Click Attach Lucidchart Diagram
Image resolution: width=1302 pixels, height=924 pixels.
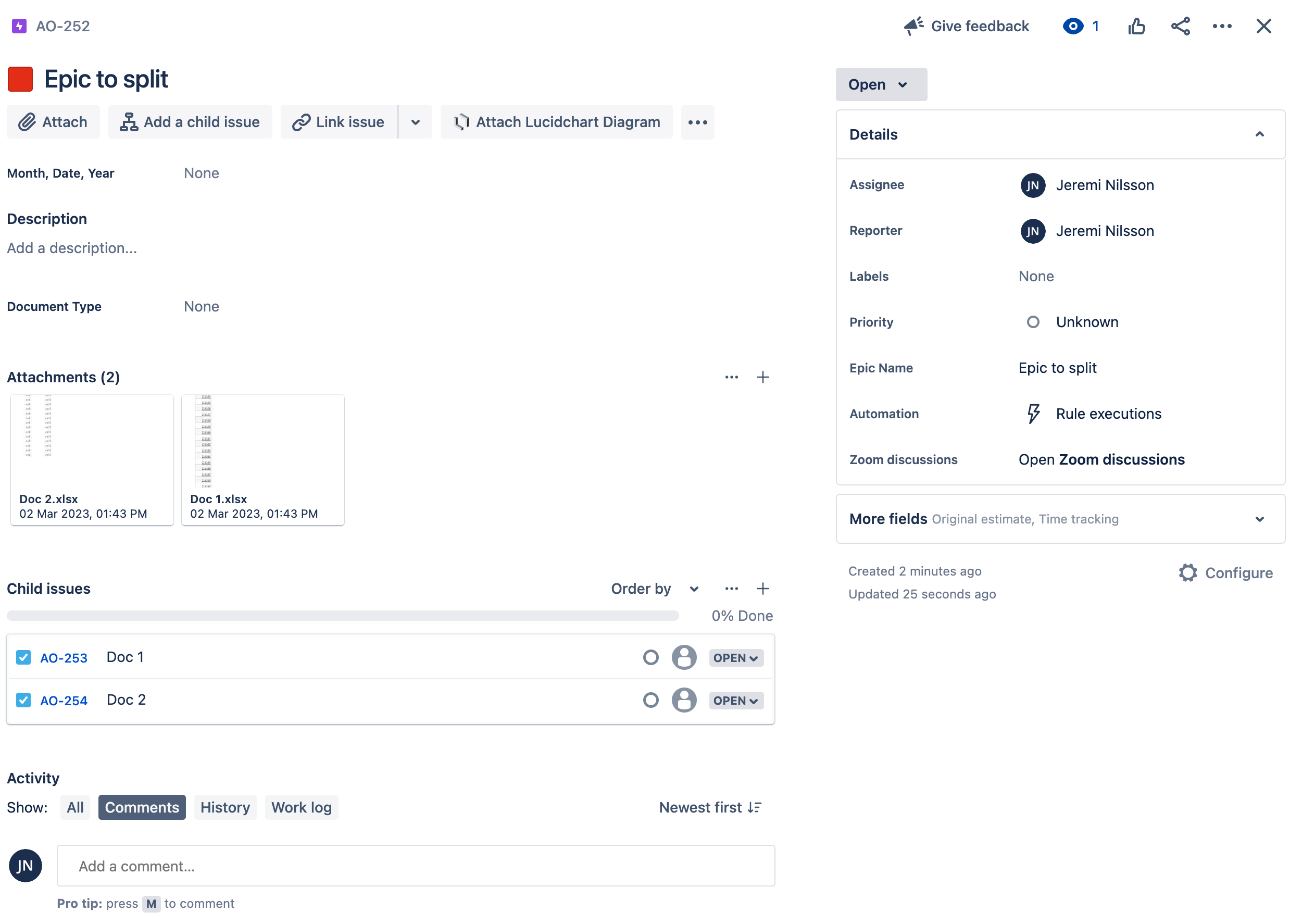[x=556, y=122]
